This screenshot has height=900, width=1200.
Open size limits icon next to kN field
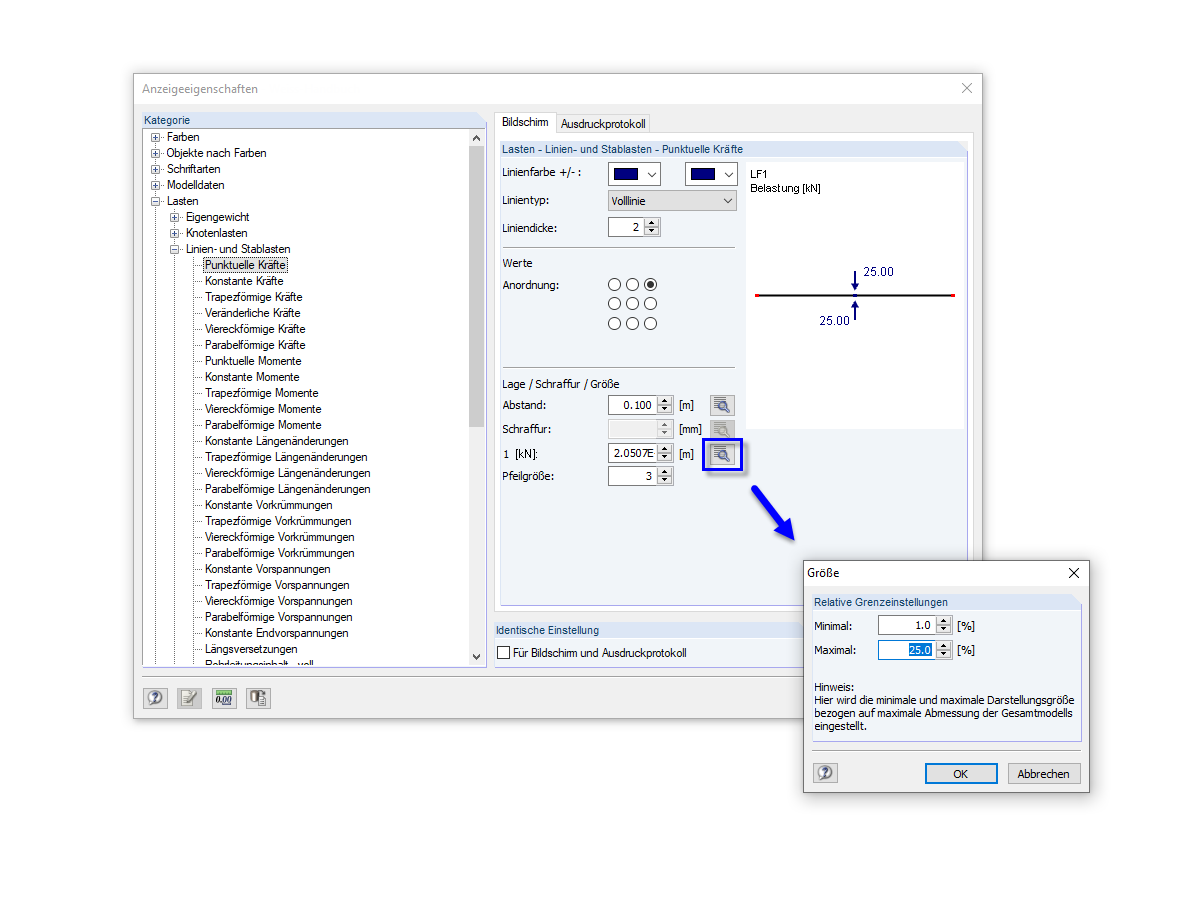[722, 454]
